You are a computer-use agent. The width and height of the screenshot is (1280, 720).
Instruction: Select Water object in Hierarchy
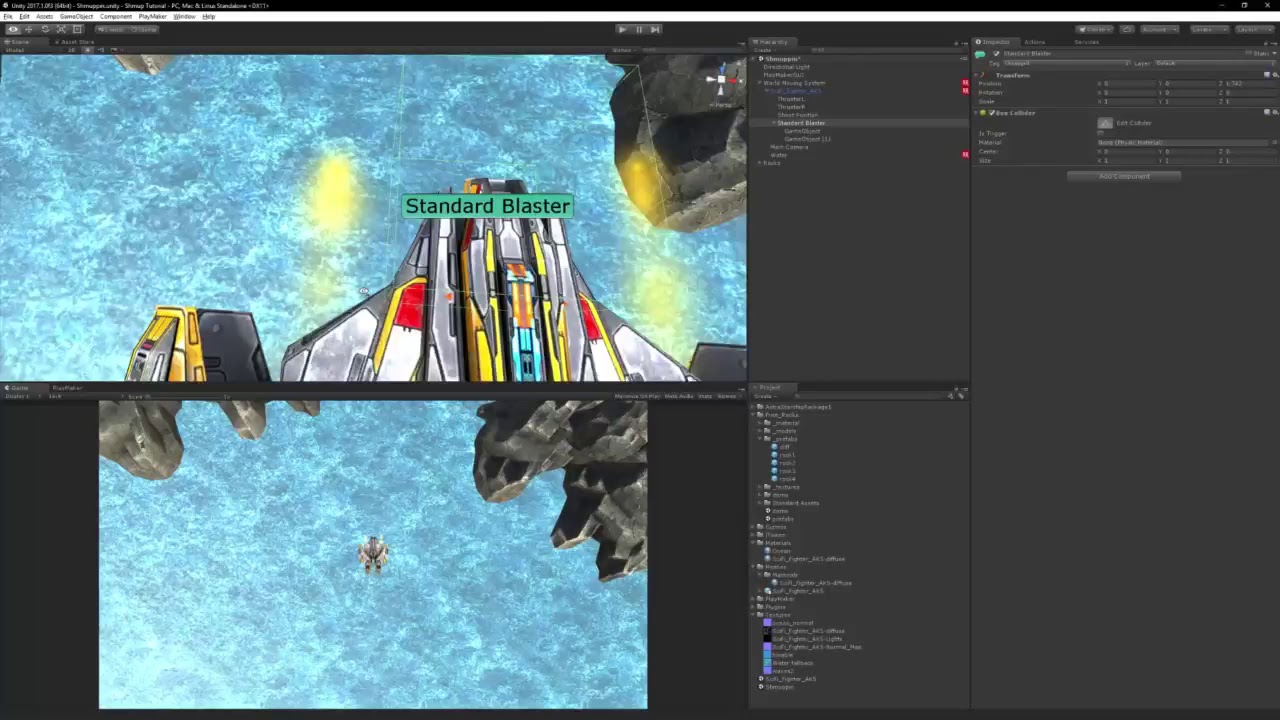(779, 155)
